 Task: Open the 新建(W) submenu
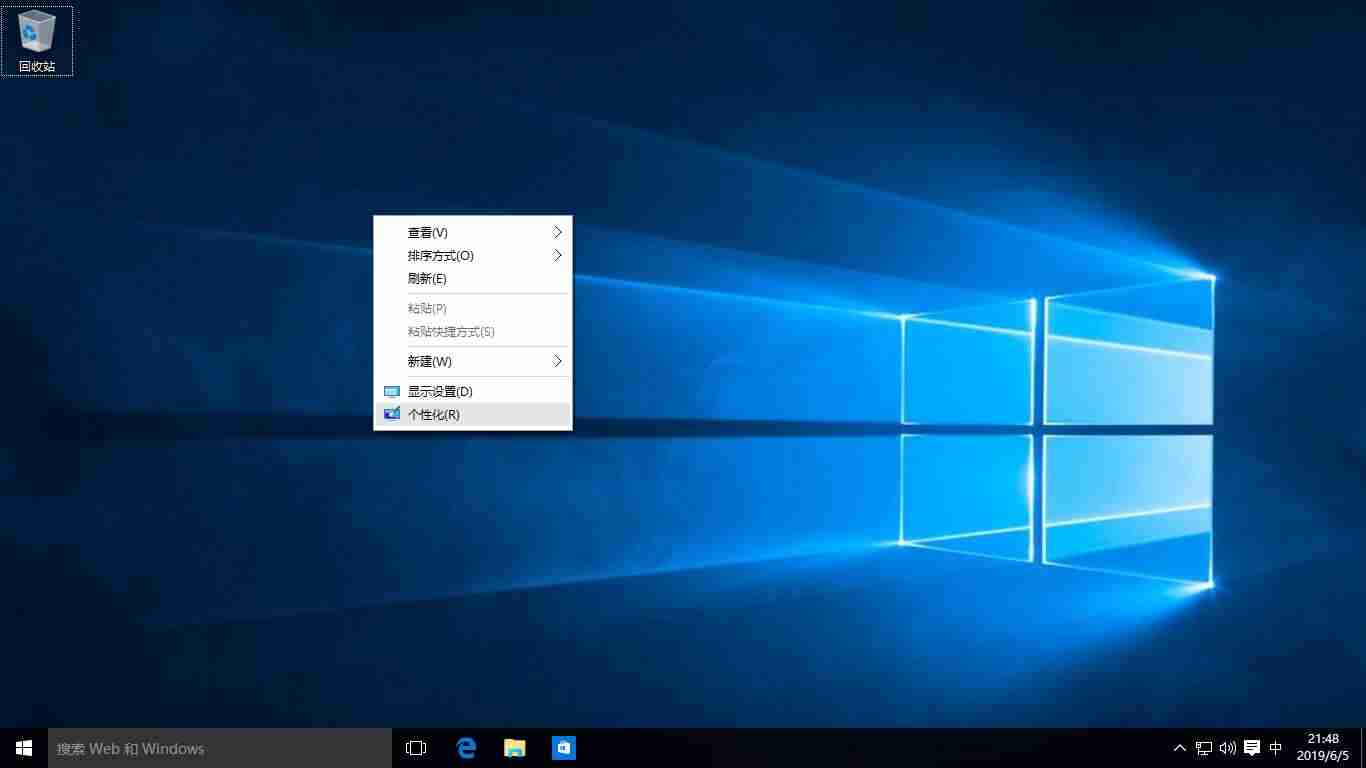[x=472, y=361]
